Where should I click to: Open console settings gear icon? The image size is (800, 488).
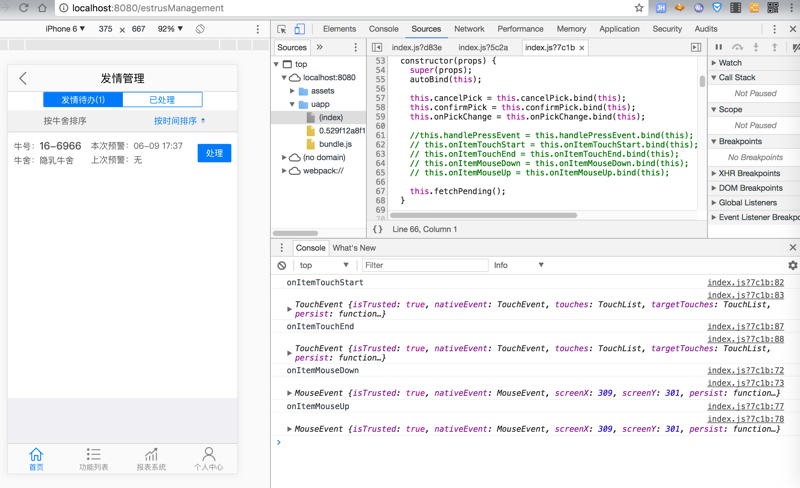tap(792, 266)
